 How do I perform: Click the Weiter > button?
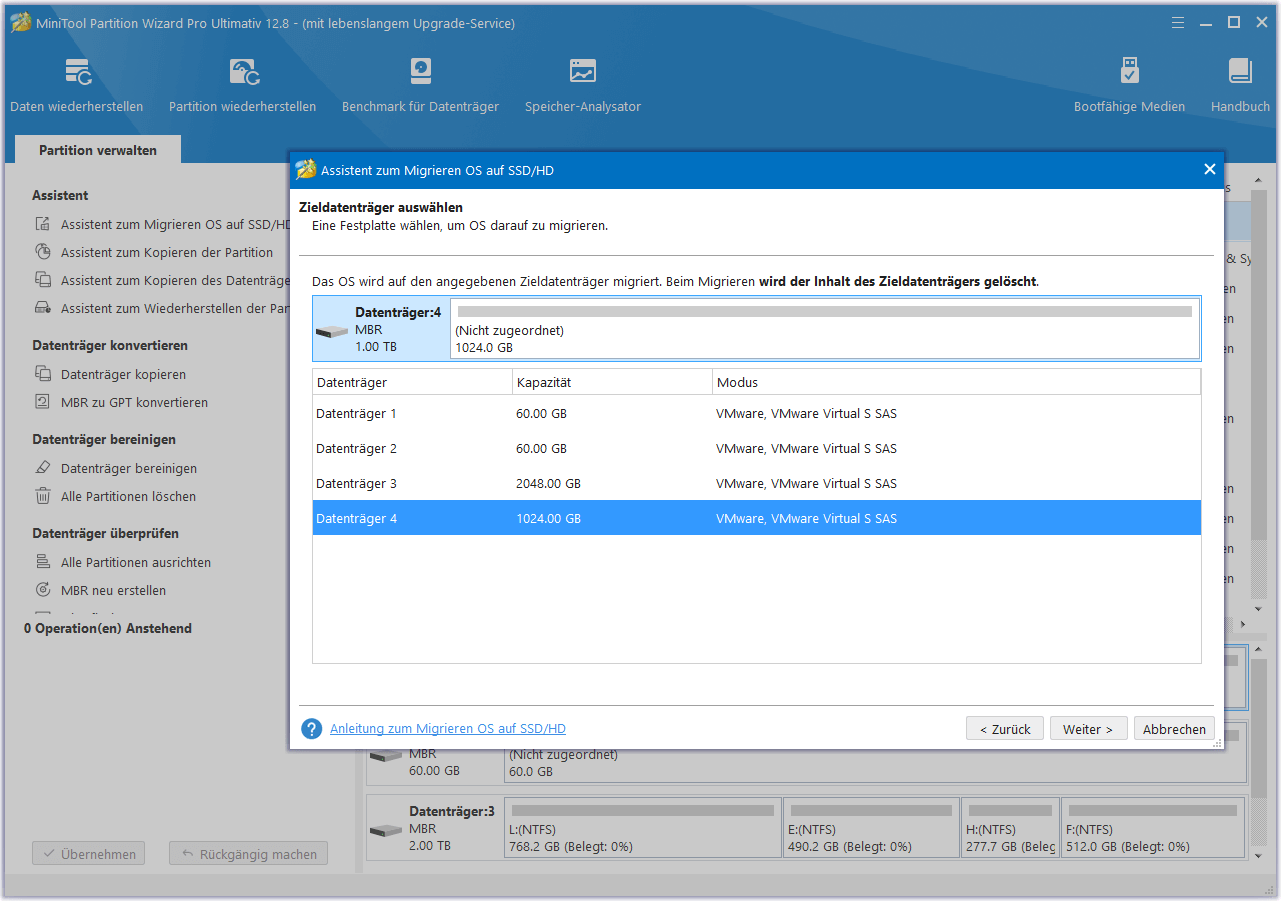[x=1088, y=729]
